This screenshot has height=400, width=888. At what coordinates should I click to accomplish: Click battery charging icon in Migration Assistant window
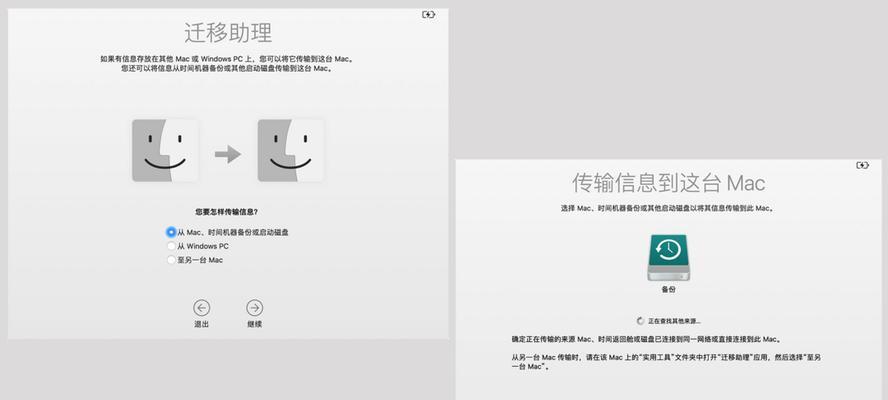pyautogui.click(x=429, y=15)
